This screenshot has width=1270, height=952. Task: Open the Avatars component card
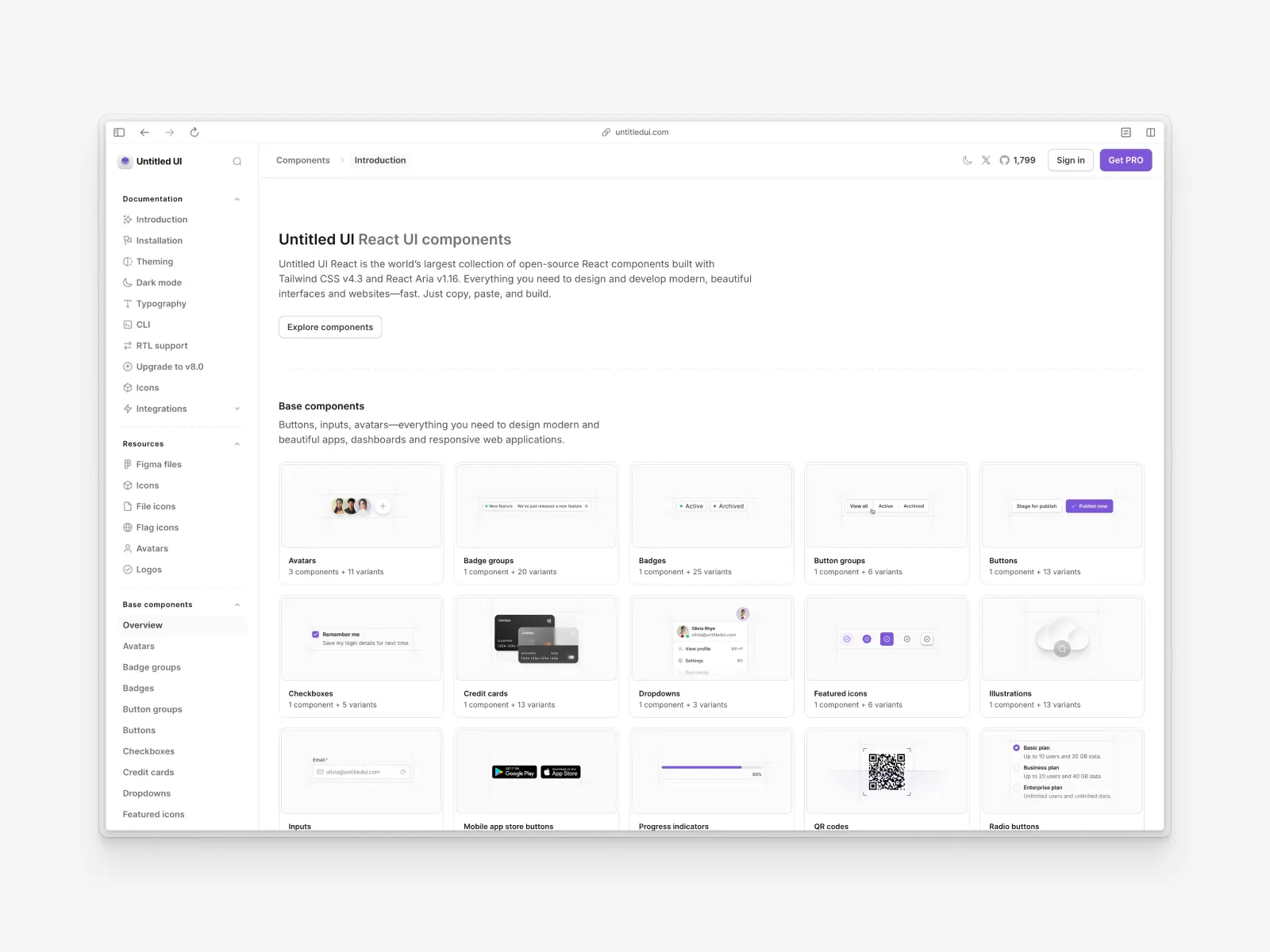pyautogui.click(x=361, y=524)
